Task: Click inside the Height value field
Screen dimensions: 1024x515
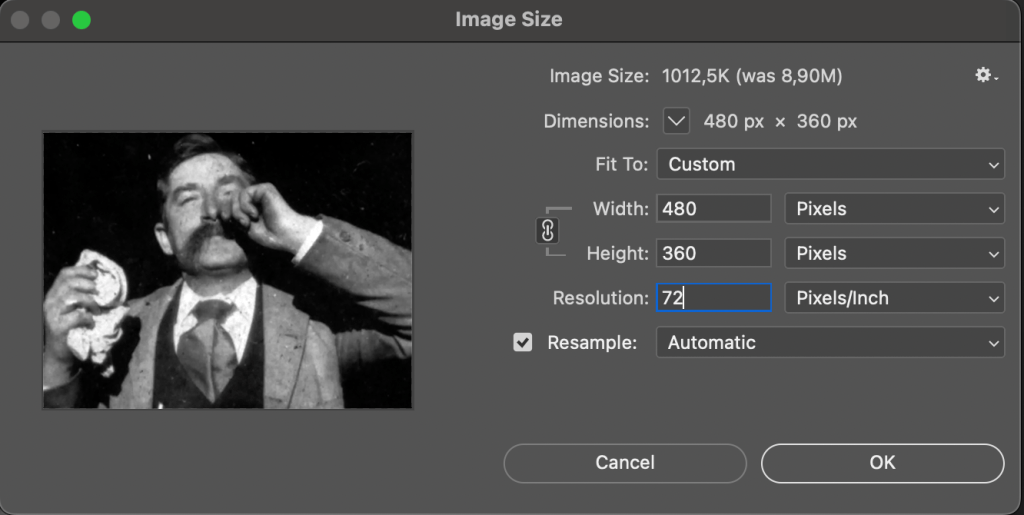Action: pos(713,253)
